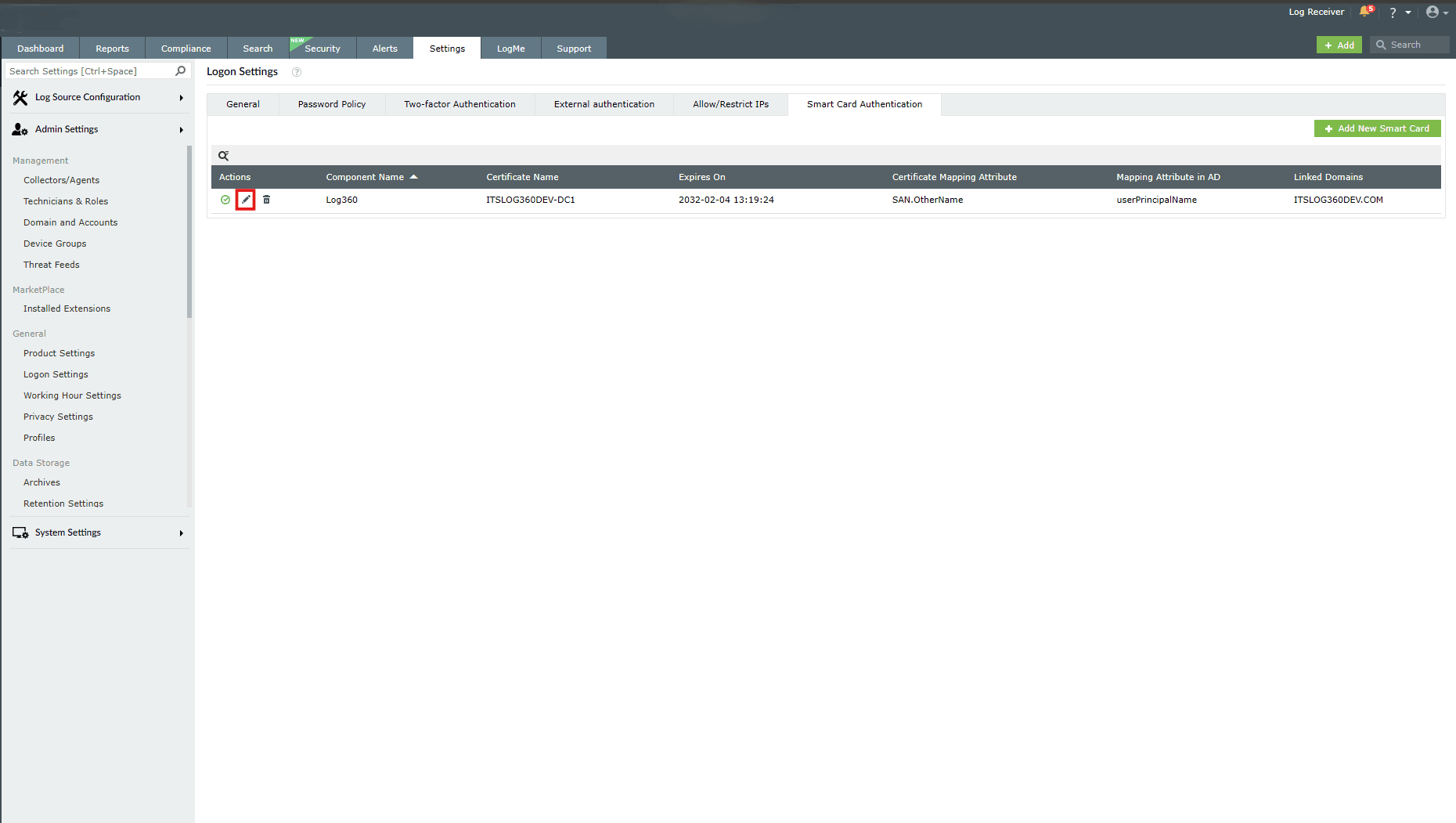Screen dimensions: 1456x823
Task: Open Working Hour Settings
Action: pyautogui.click(x=72, y=395)
